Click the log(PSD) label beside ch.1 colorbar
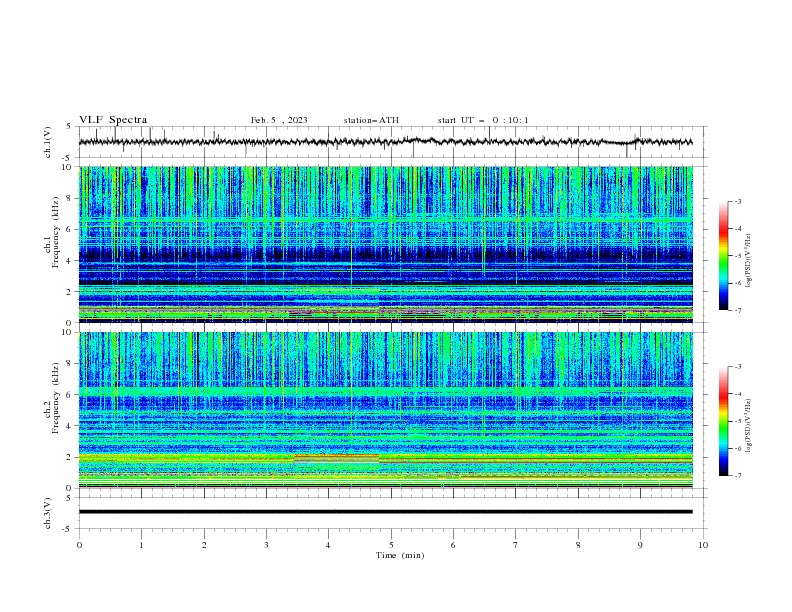 click(749, 261)
